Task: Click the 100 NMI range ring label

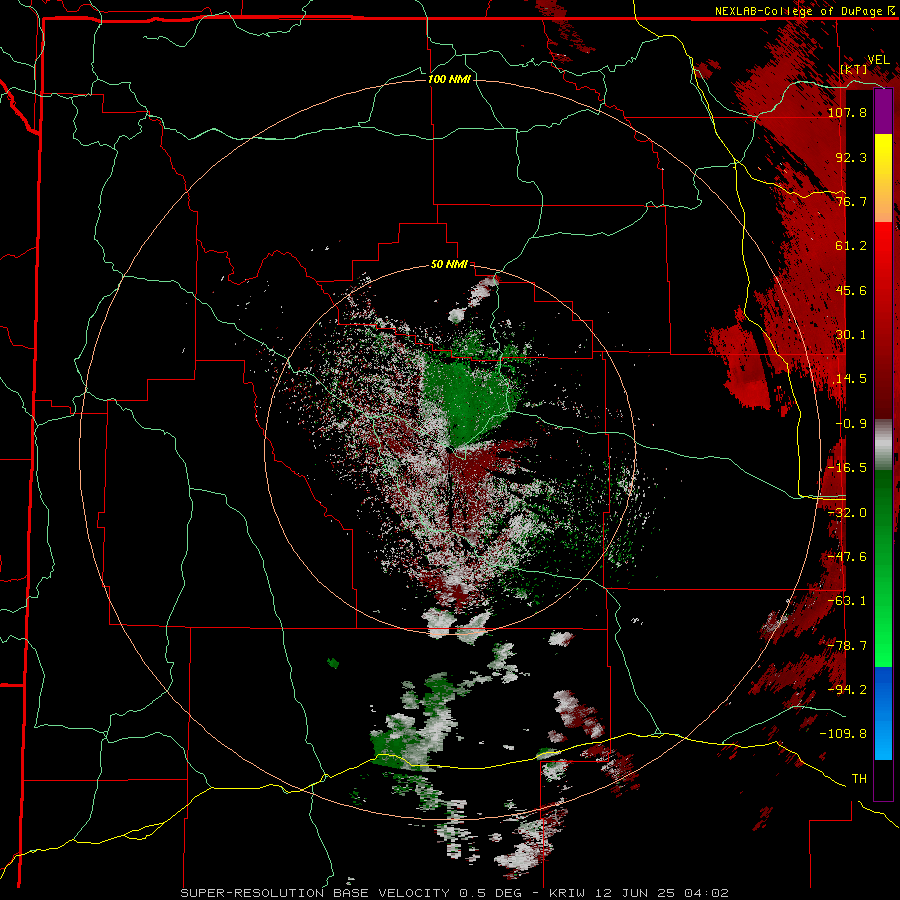Action: tap(449, 79)
